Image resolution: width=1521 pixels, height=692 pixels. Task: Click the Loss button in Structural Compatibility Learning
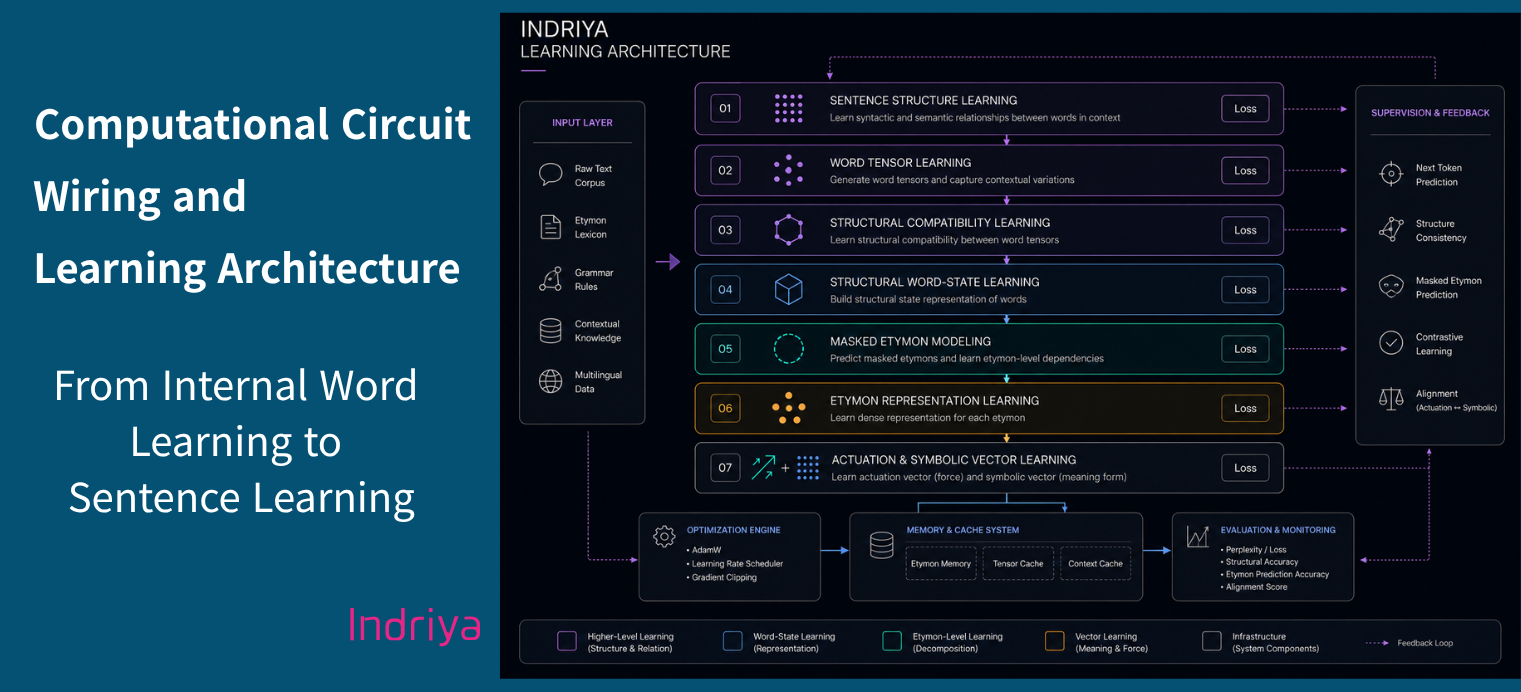point(1245,230)
